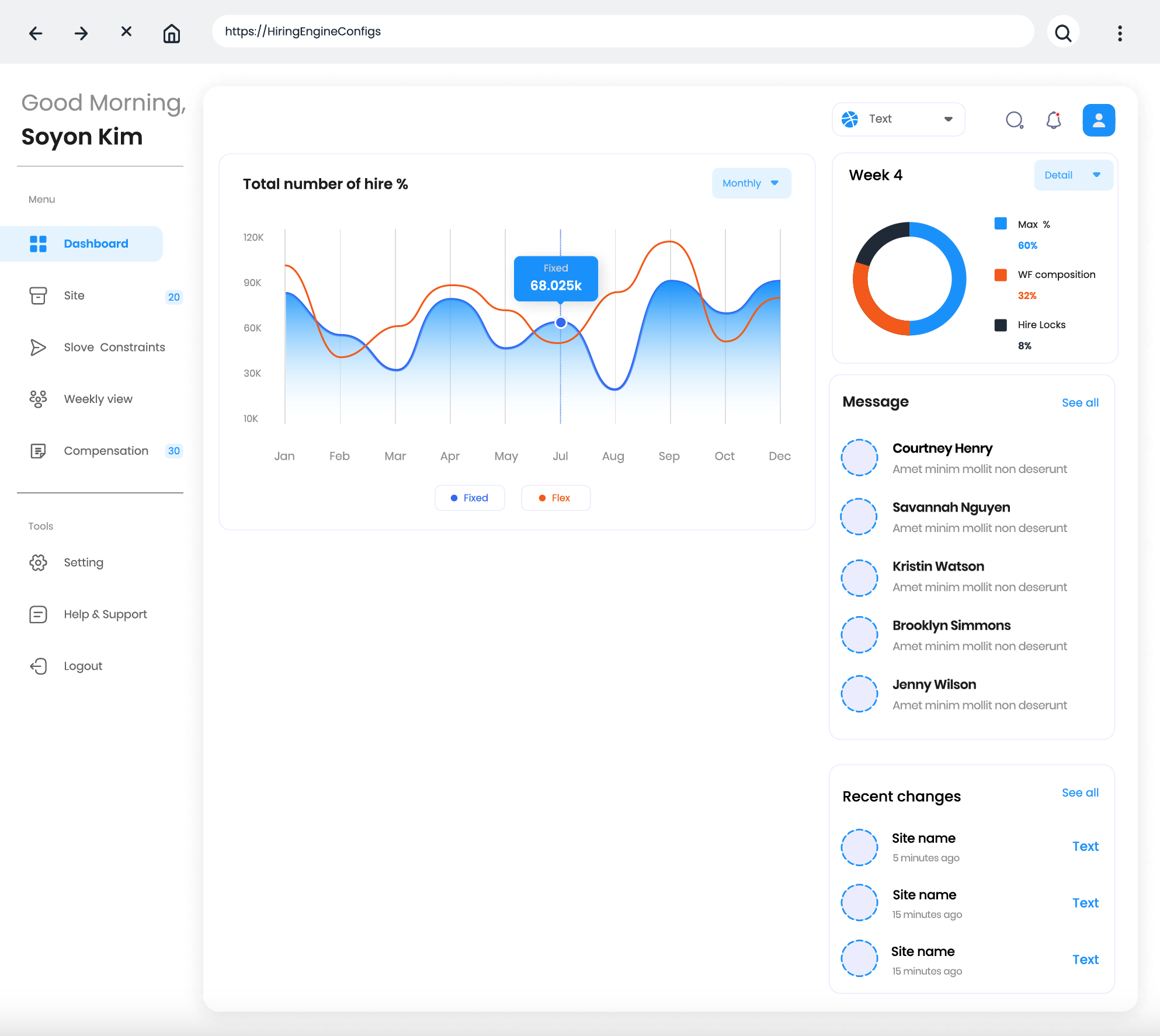
Task: Click See all in Message panel
Action: tap(1079, 402)
